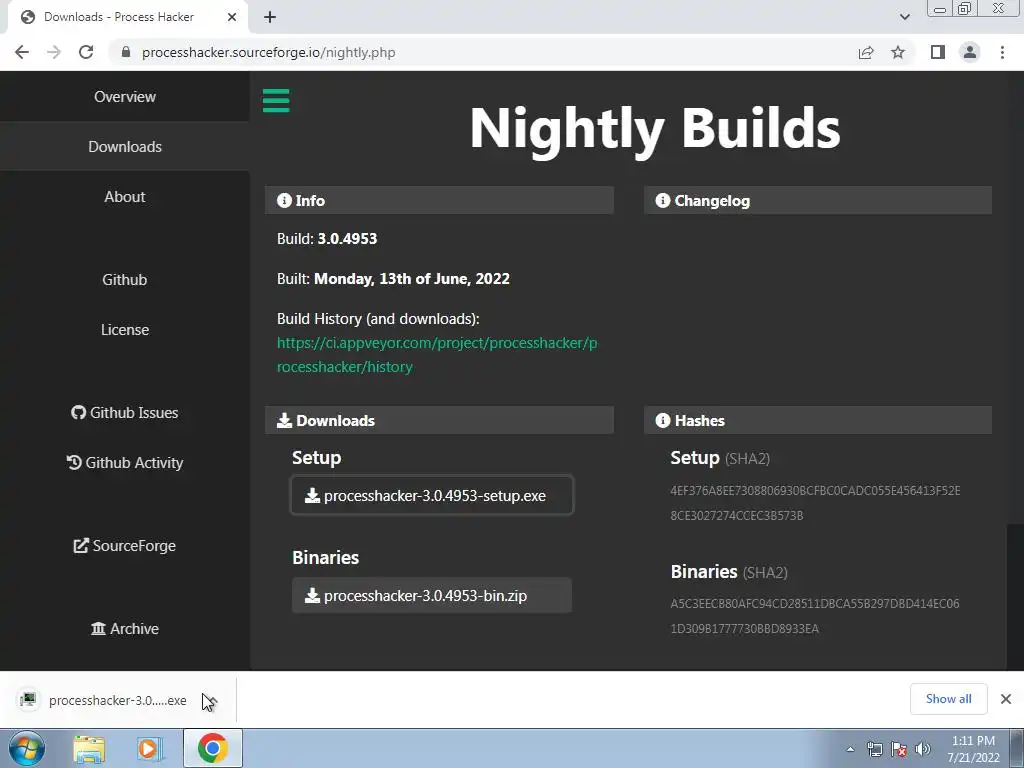Viewport: 1024px width, 768px height.
Task: Click the Hashes panel header
Action: point(818,421)
